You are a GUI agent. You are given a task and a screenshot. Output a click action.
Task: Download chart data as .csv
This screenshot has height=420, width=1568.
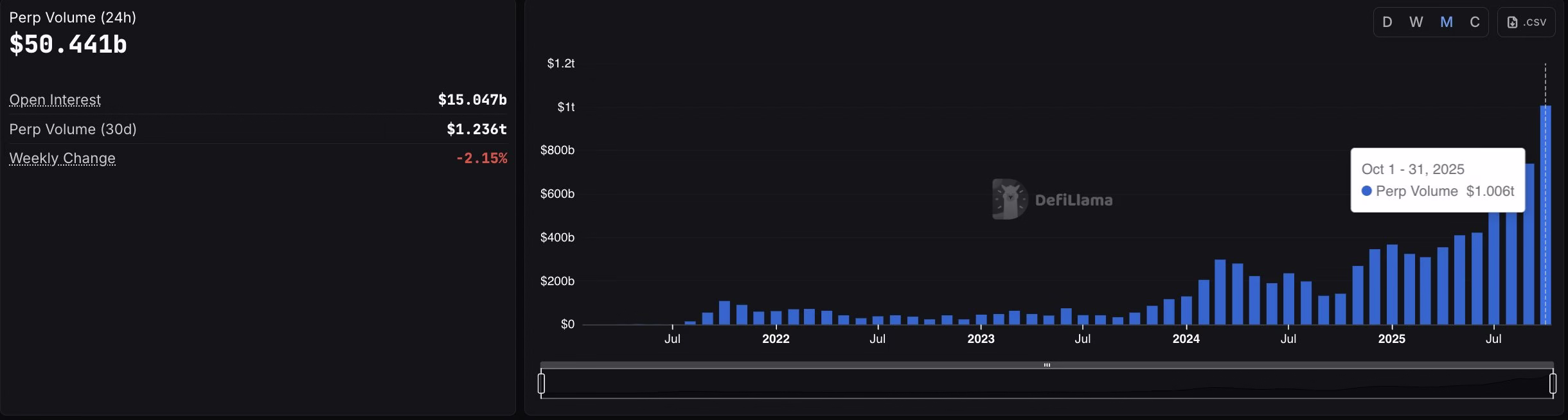pyautogui.click(x=1526, y=22)
